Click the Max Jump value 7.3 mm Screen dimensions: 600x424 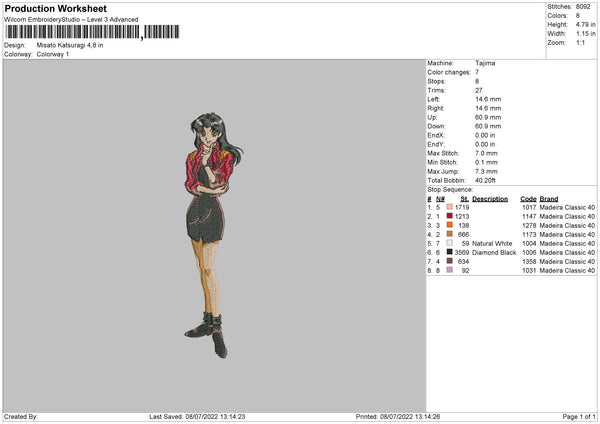(486, 171)
